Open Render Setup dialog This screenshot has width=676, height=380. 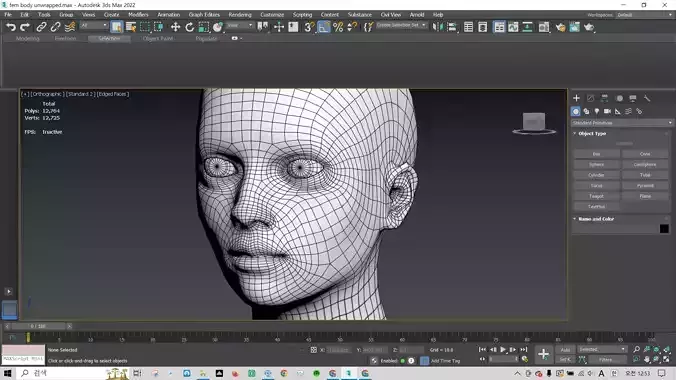[560, 27]
